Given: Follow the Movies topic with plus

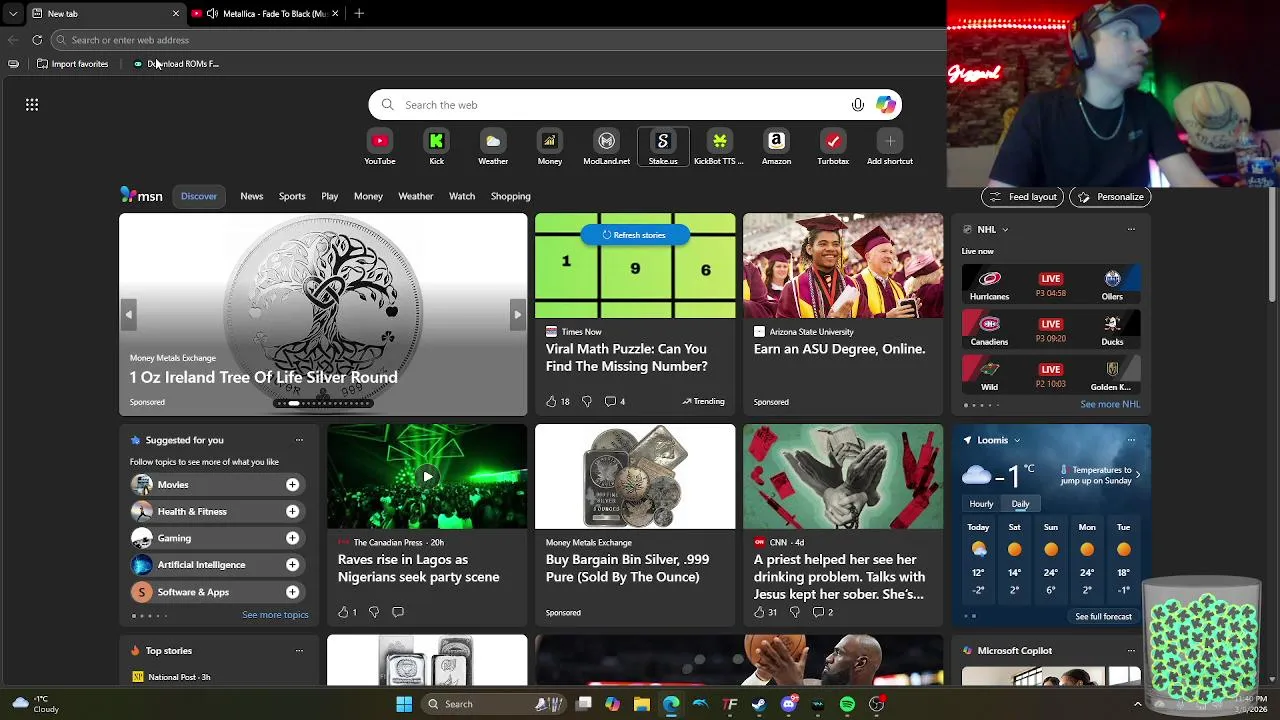Looking at the screenshot, I should pyautogui.click(x=292, y=485).
